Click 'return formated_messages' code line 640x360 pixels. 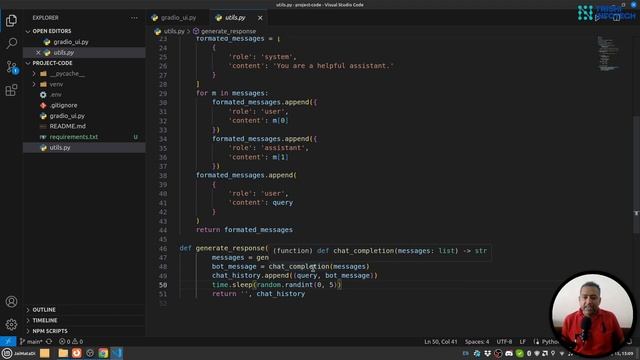(244, 230)
